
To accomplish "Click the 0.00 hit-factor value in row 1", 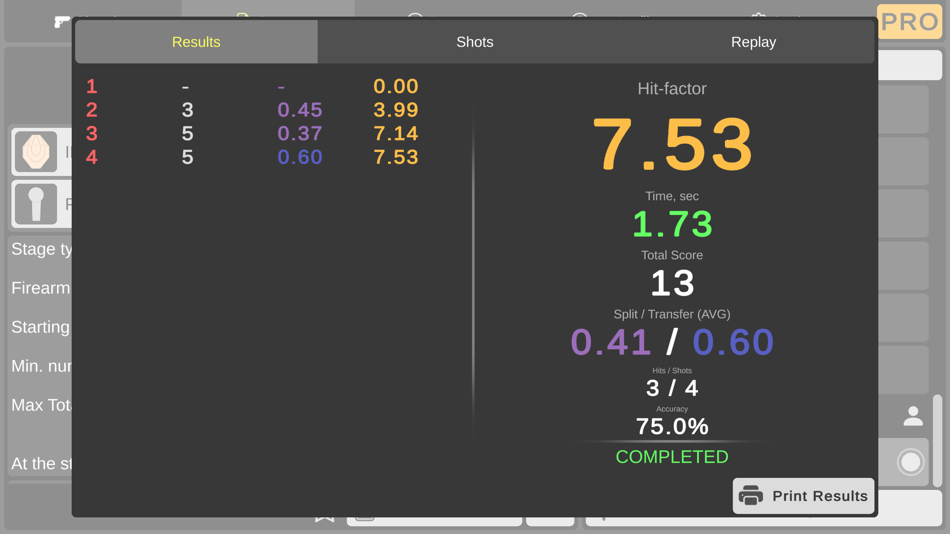I will 396,86.
